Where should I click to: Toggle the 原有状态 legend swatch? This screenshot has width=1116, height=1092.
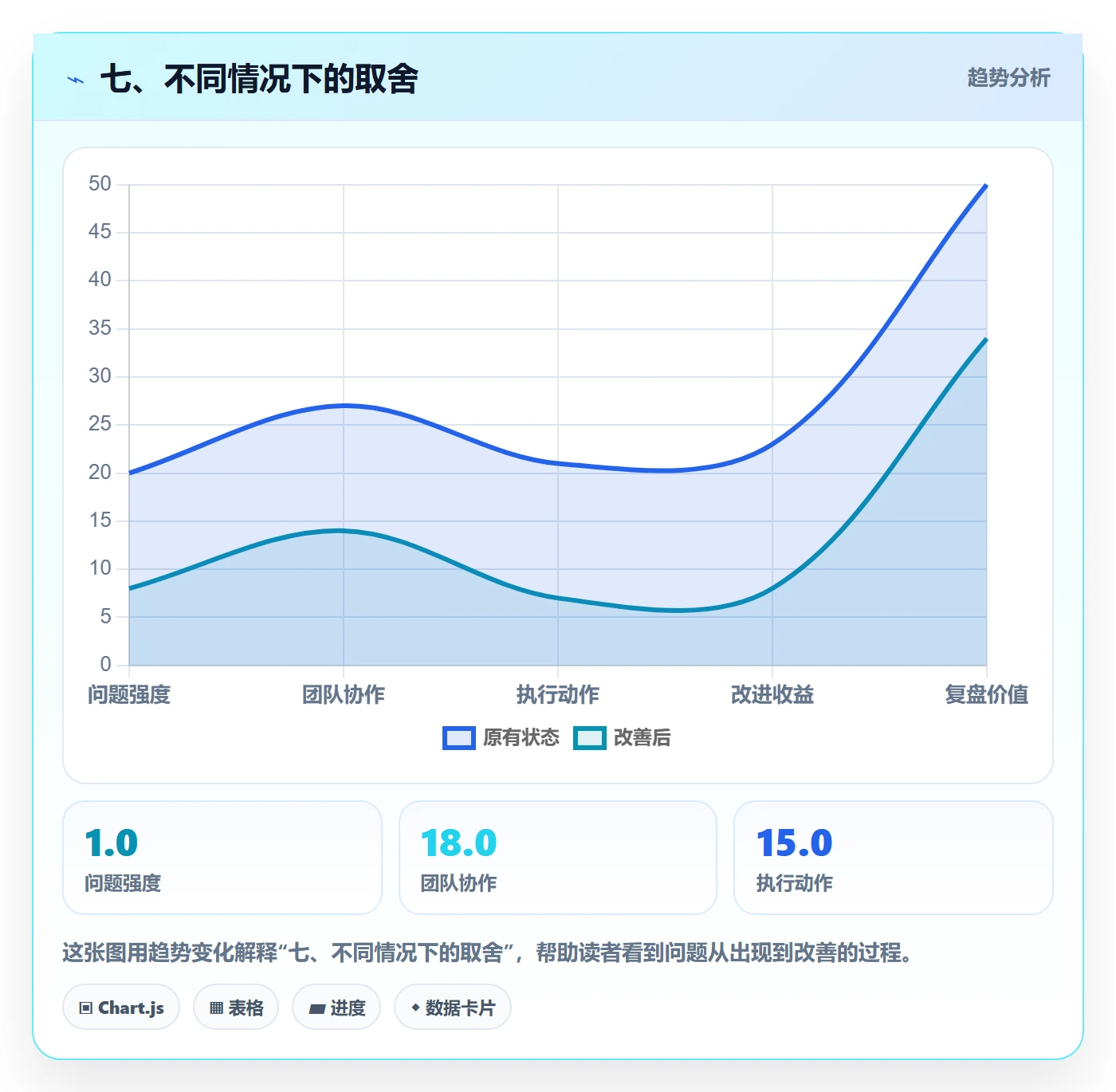click(459, 738)
